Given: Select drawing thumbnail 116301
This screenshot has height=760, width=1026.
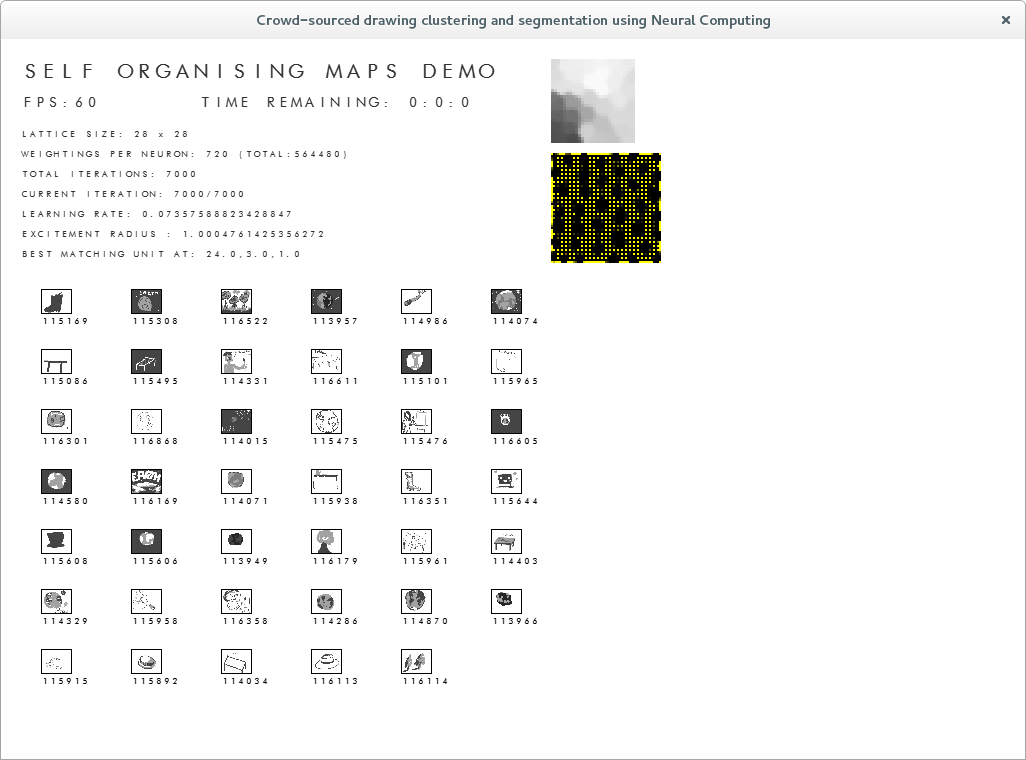Looking at the screenshot, I should (x=56, y=422).
